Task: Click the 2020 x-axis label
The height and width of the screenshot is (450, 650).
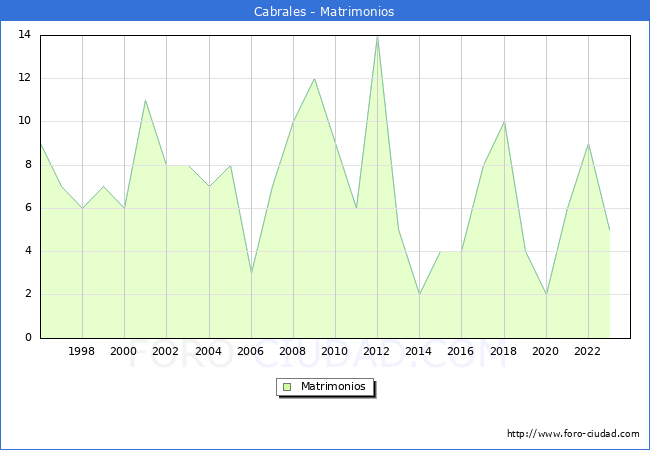Action: 545,351
